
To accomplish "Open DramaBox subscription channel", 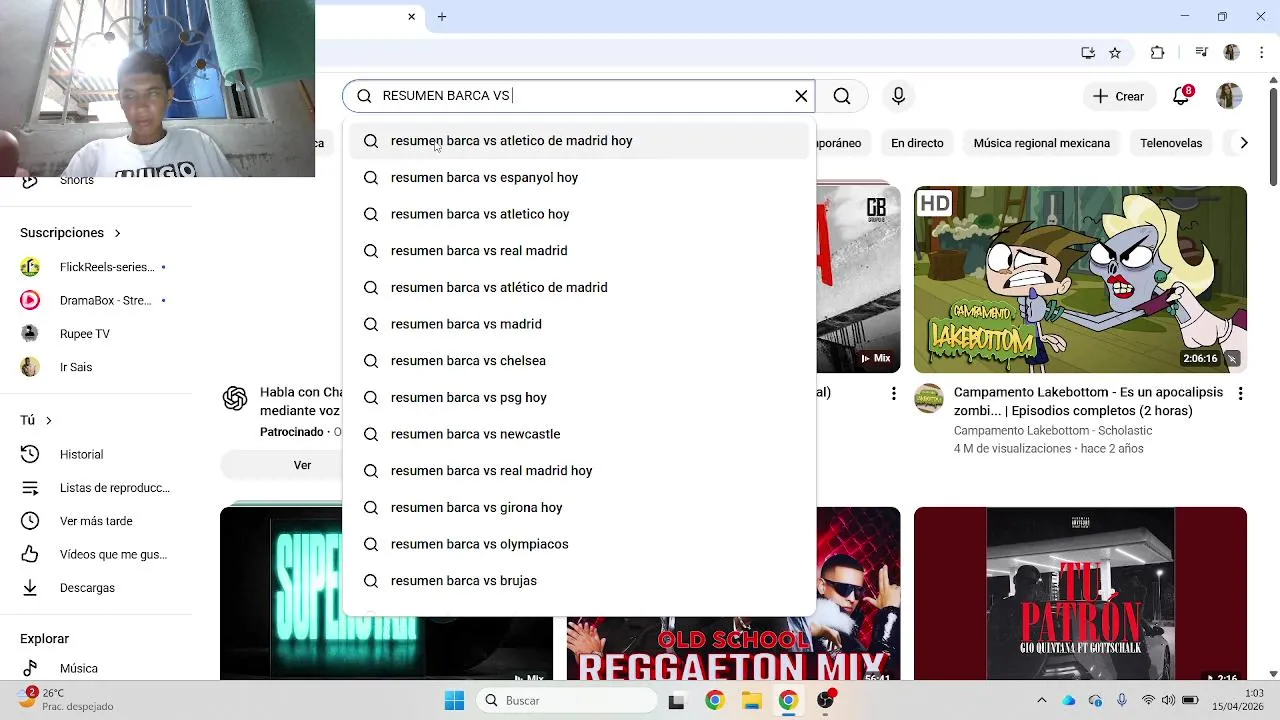I will pos(98,300).
